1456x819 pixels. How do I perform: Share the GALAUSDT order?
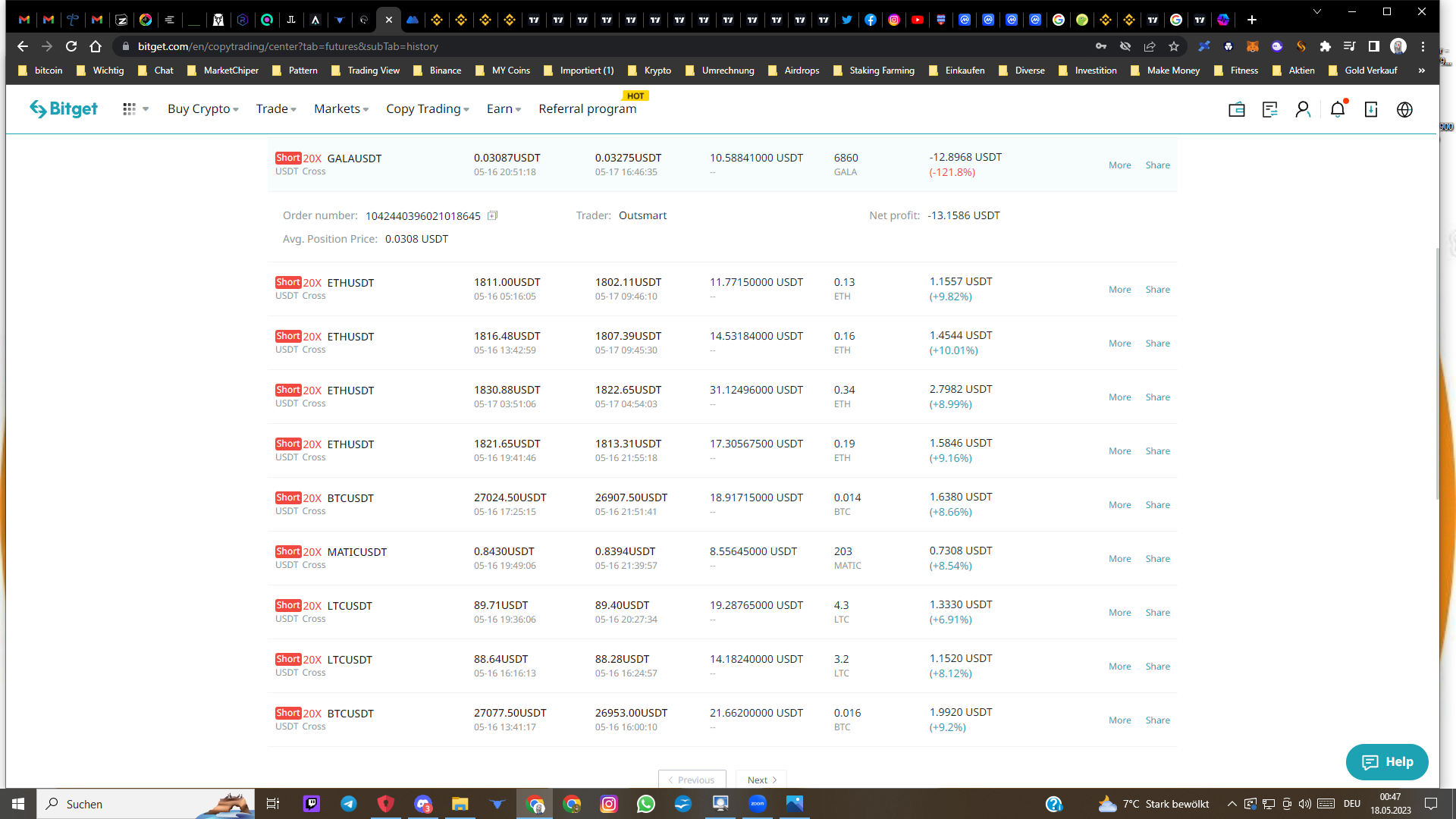[1157, 165]
